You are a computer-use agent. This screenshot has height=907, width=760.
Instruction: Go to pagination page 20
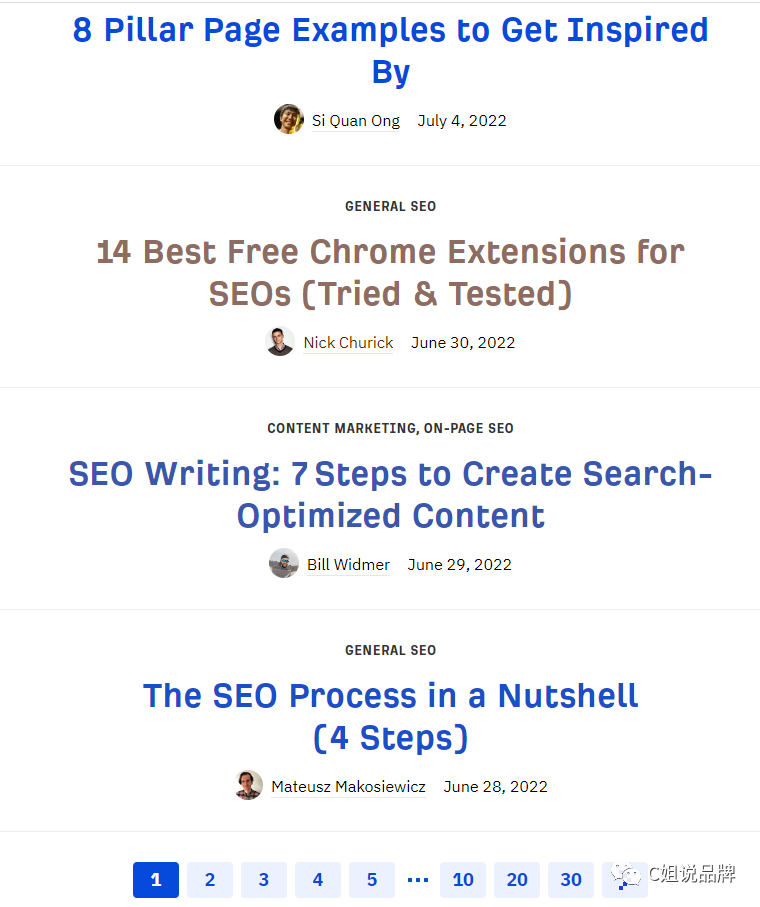click(x=517, y=880)
